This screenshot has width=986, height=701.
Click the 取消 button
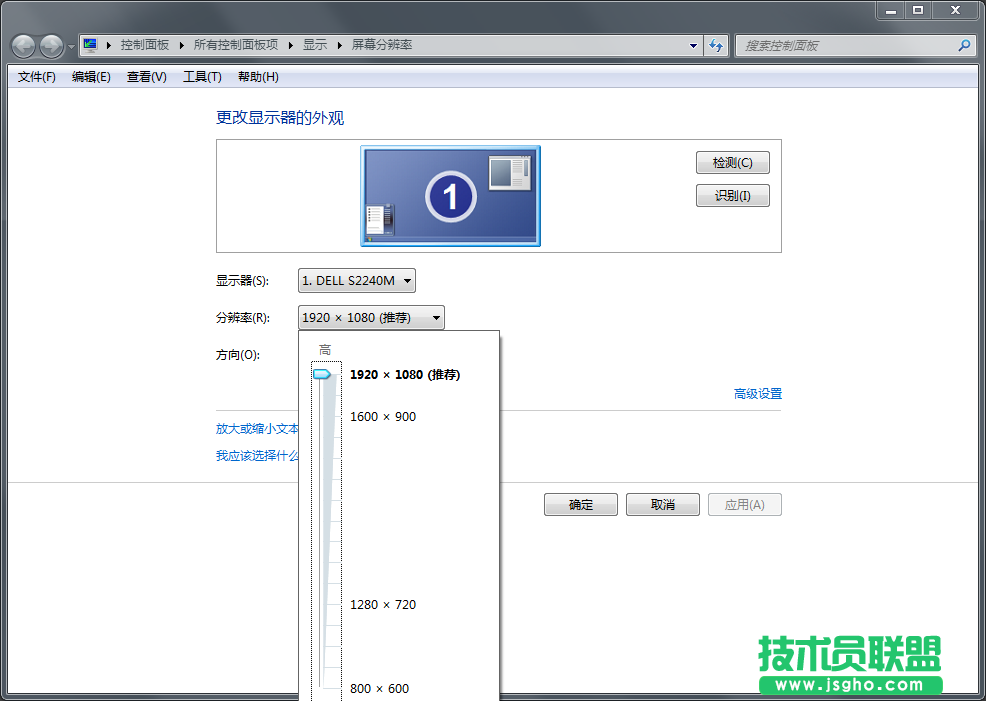662,504
